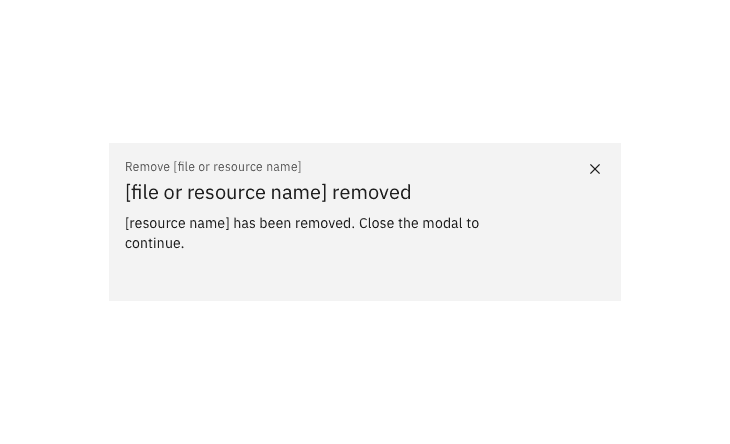Click the word 'removed' in the modal heading
This screenshot has width=730, height=444.
point(371,192)
